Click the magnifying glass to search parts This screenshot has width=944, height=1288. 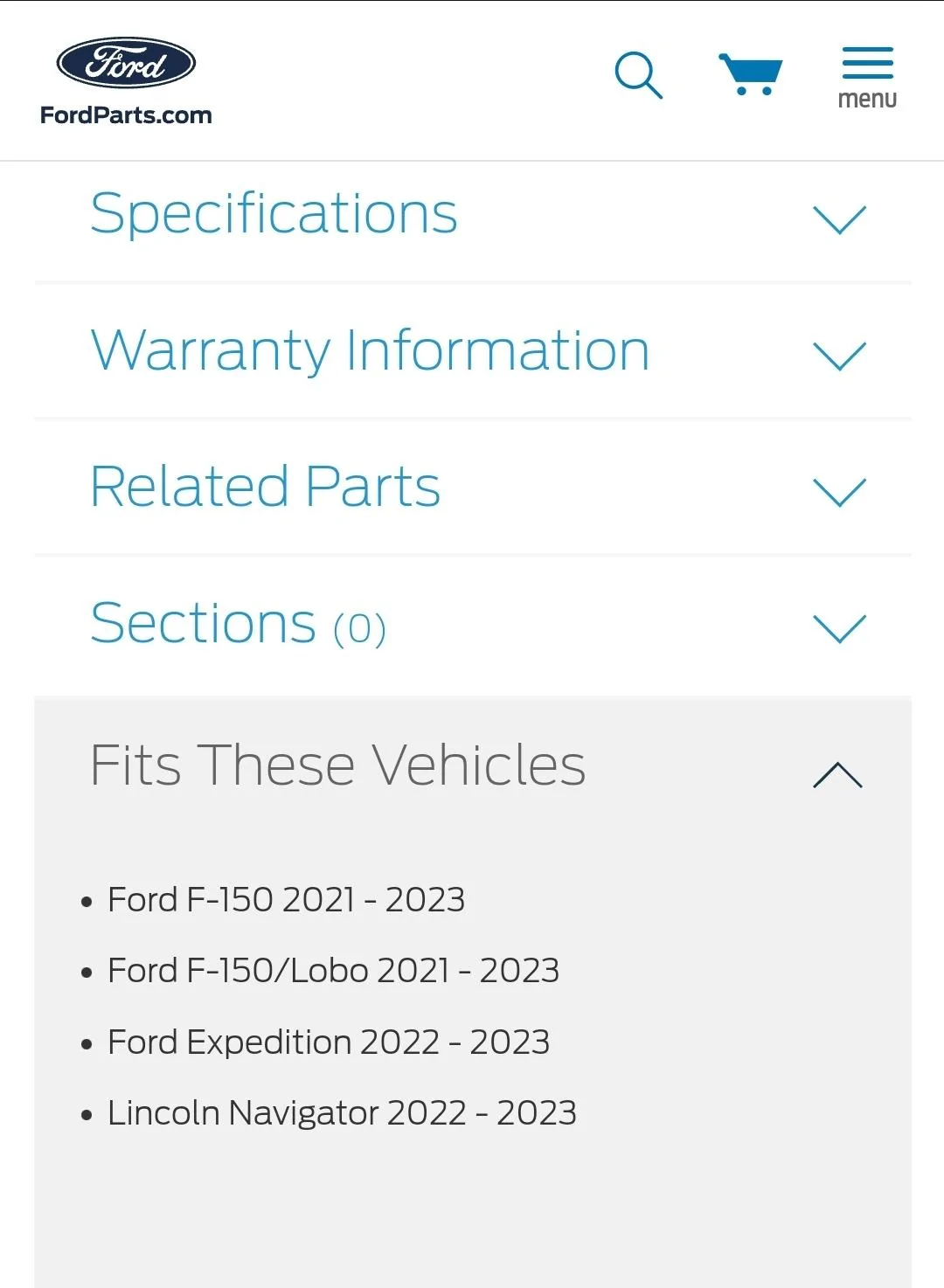(x=638, y=76)
